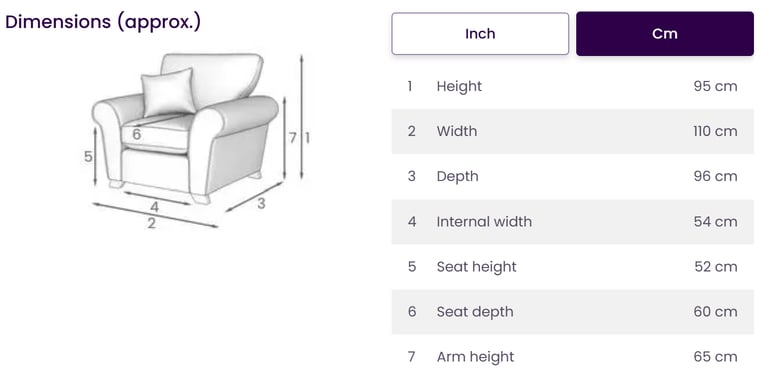Click marker 5 on the armchair diagram
The height and width of the screenshot is (379, 768).
pyautogui.click(x=88, y=157)
